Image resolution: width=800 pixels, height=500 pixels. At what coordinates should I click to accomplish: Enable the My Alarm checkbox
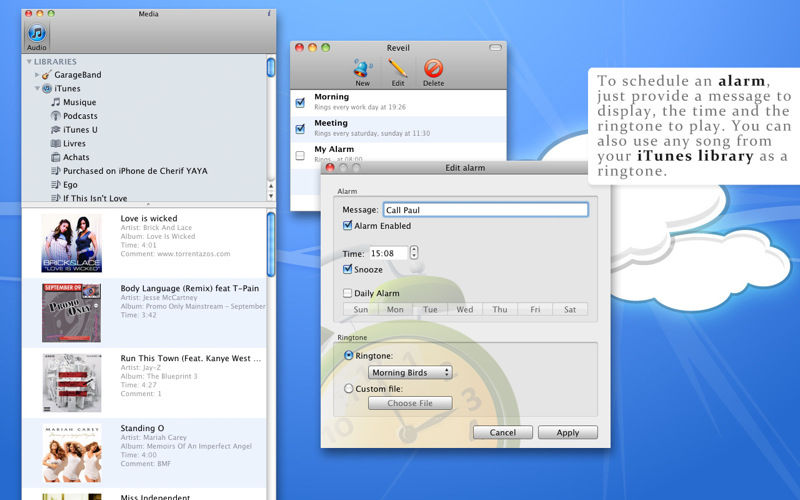300,155
